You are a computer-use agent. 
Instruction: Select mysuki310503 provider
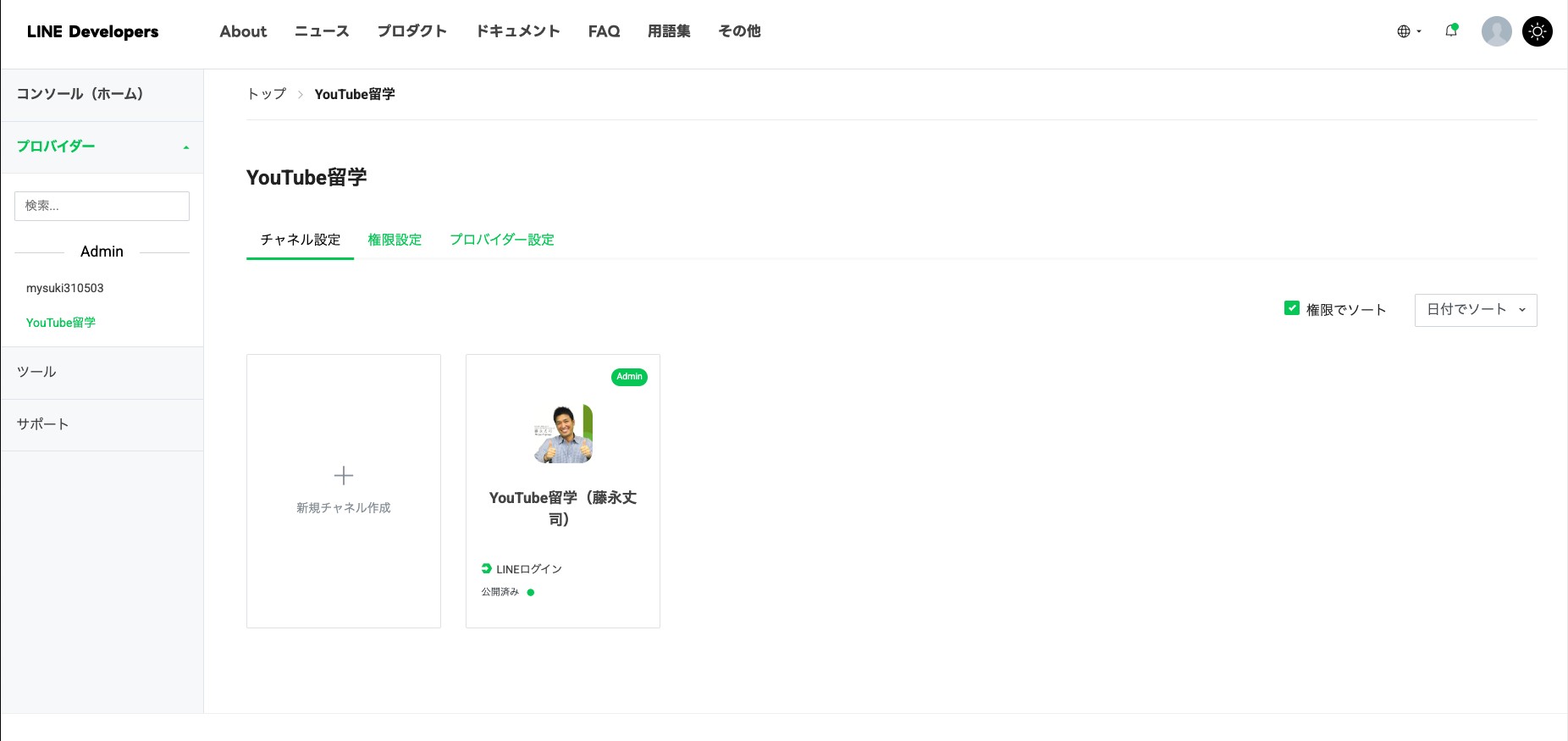pos(65,288)
